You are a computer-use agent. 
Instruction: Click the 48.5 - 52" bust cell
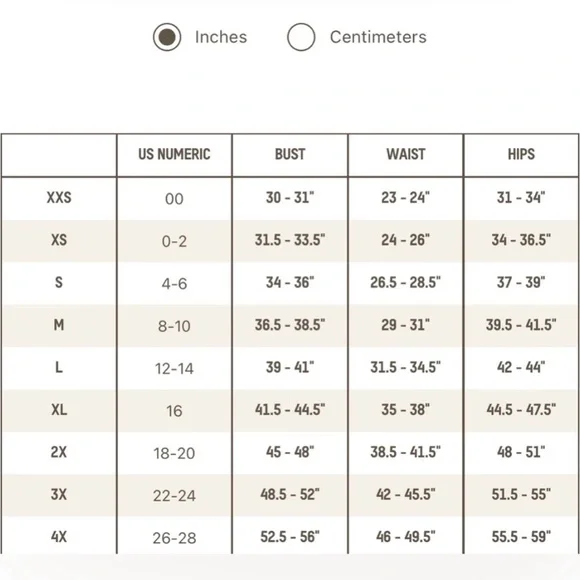click(290, 494)
